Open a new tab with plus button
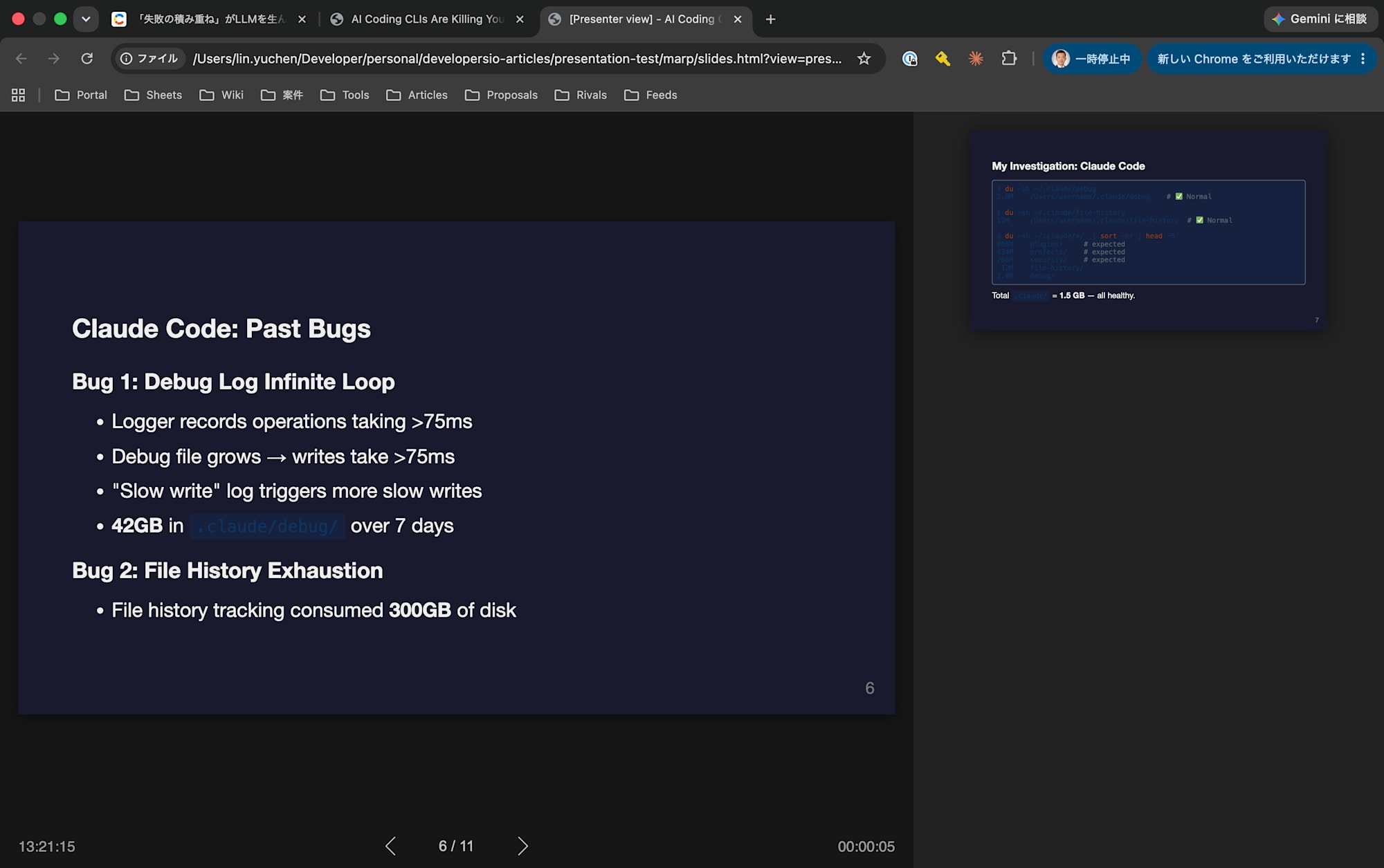Screen dimensions: 1384x868 (x=770, y=19)
